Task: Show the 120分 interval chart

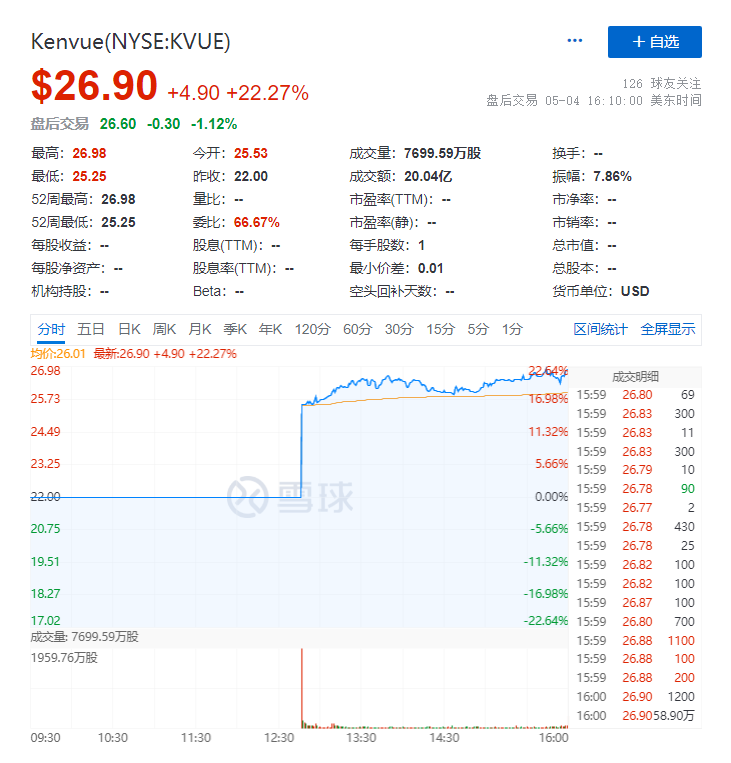Action: pyautogui.click(x=312, y=329)
